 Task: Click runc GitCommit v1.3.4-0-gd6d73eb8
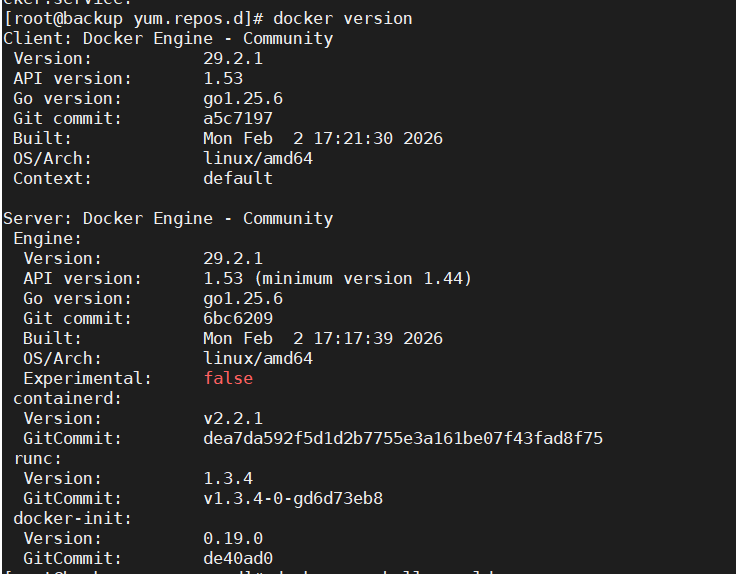coord(293,498)
